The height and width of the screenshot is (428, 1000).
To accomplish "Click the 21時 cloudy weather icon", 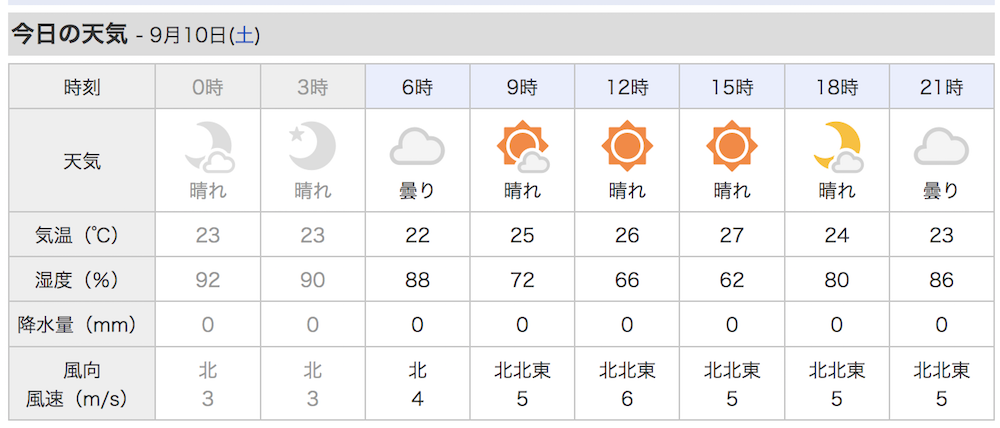I will (941, 147).
